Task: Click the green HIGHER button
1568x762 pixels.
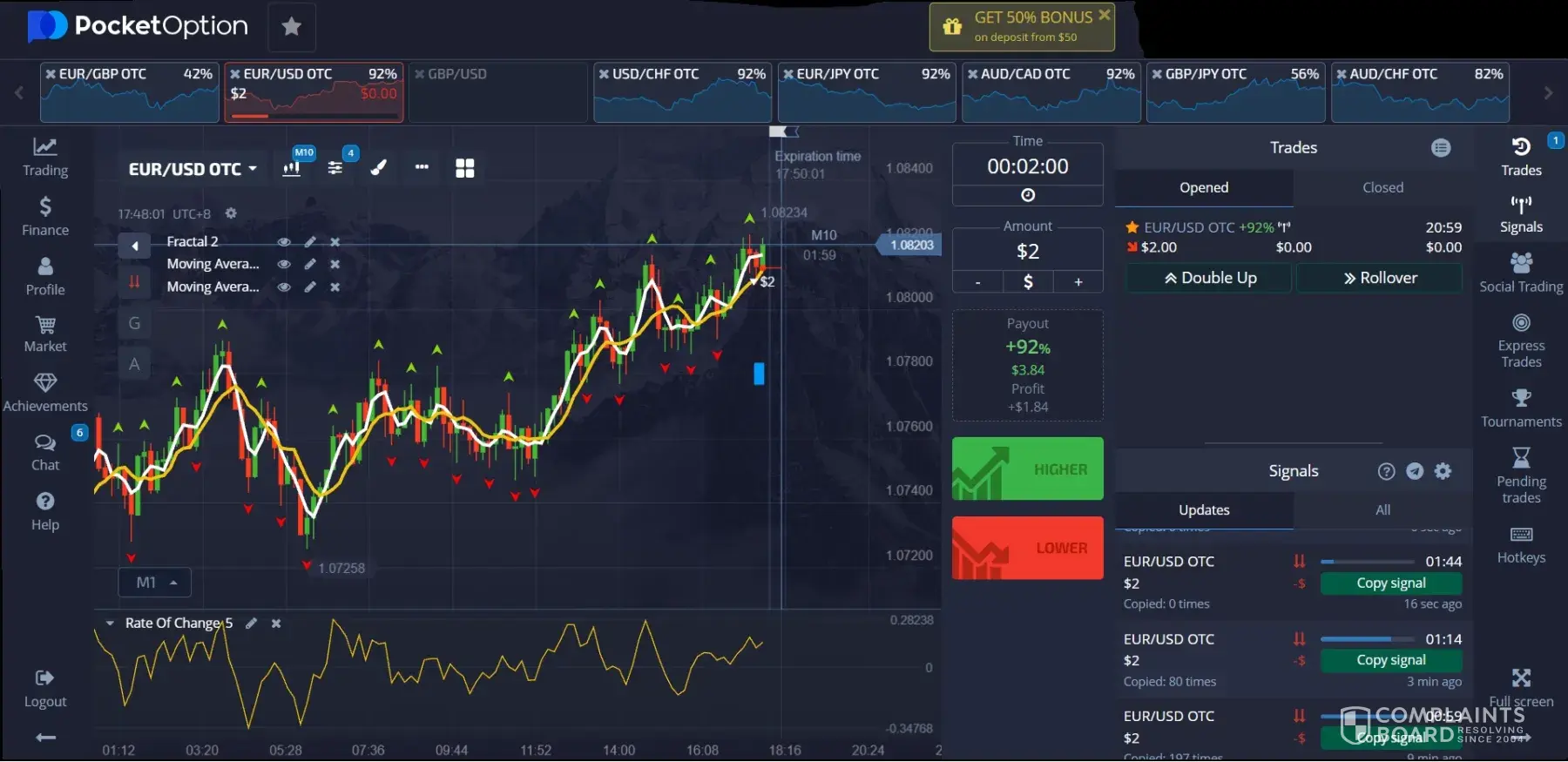Action: click(x=1027, y=469)
